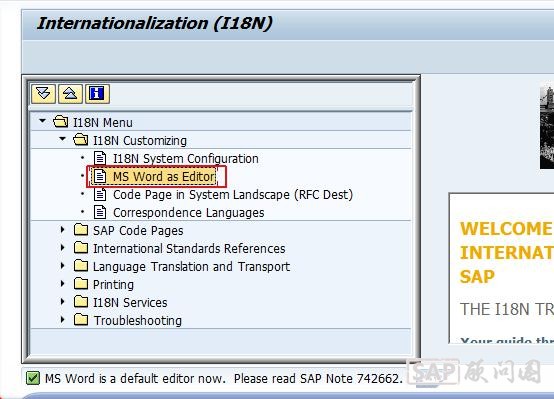This screenshot has width=554, height=399.
Task: Expand the I18N Services folder arrow
Action: click(x=63, y=301)
